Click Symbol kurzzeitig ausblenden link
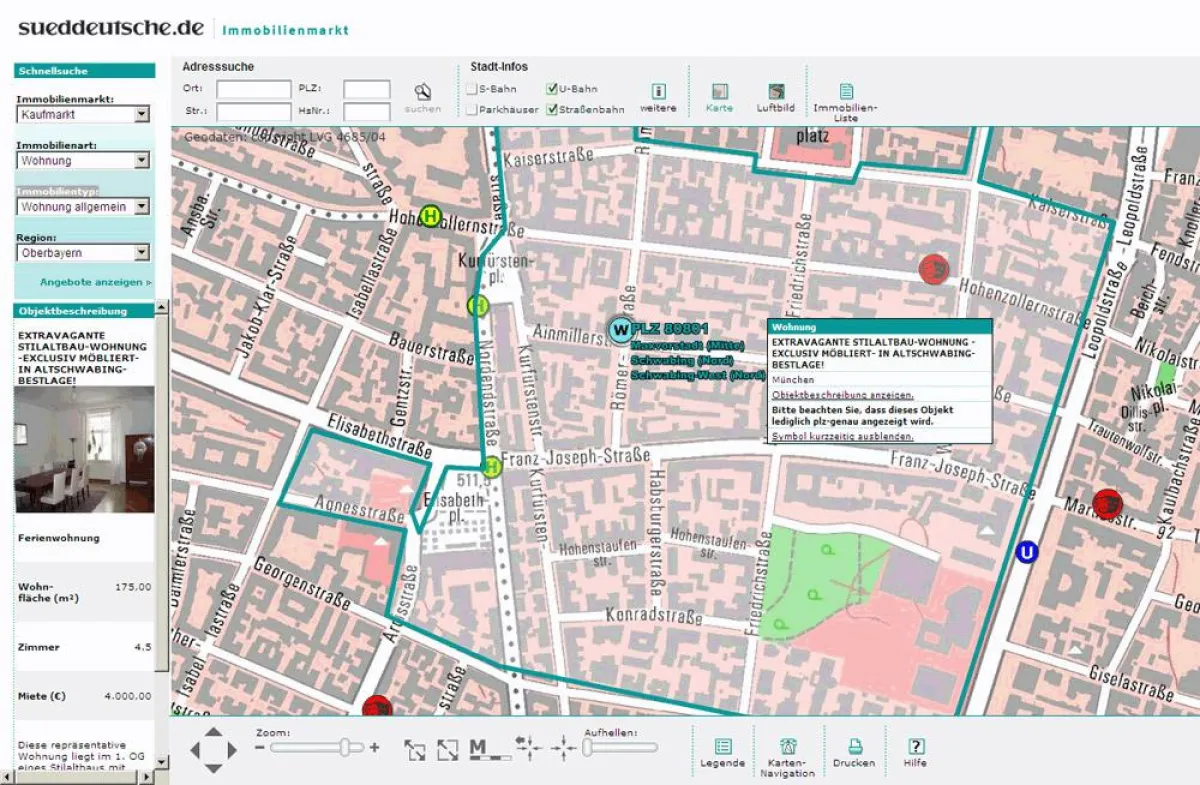This screenshot has width=1200, height=785. pos(842,437)
